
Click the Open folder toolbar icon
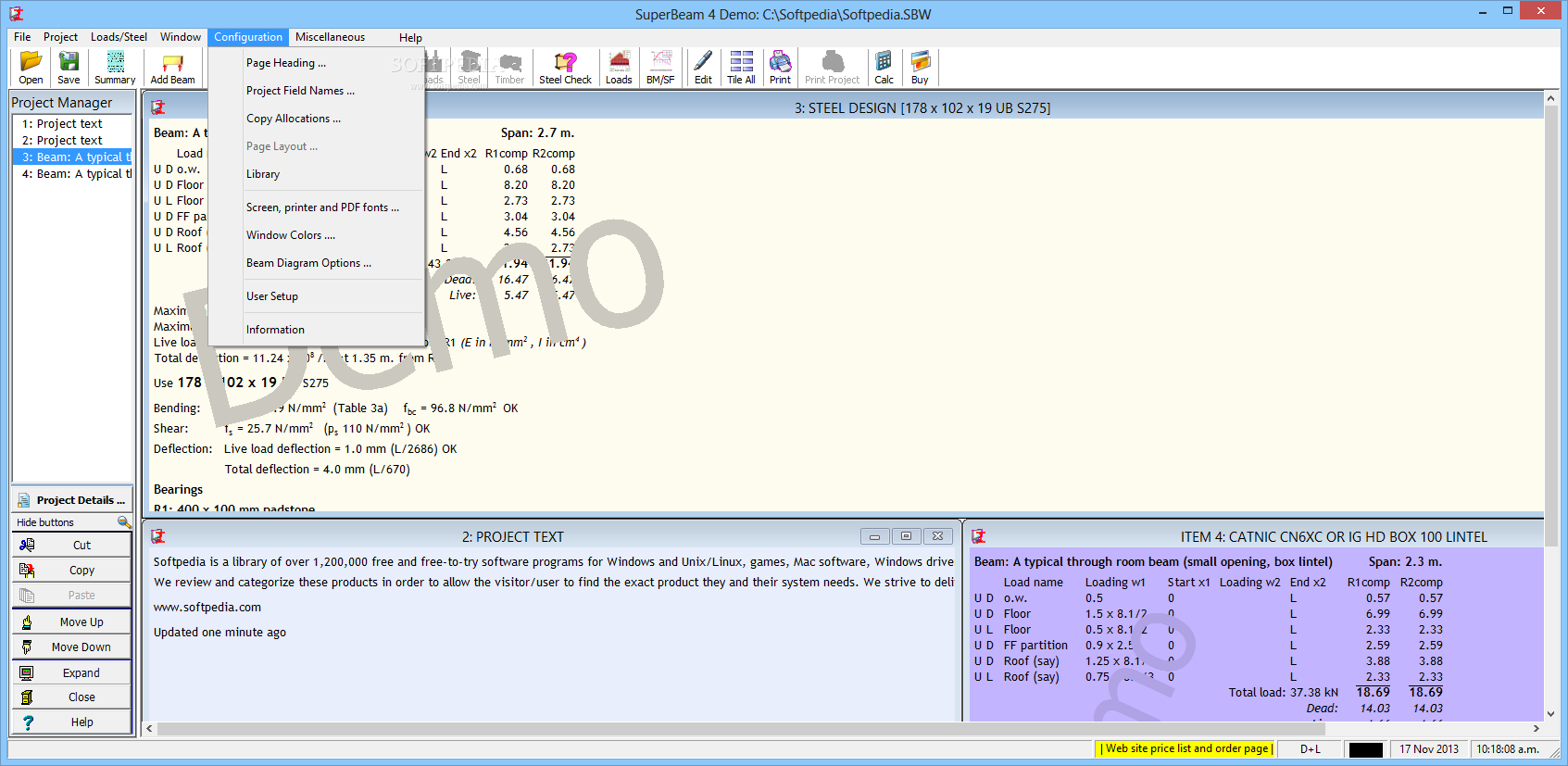pos(31,68)
